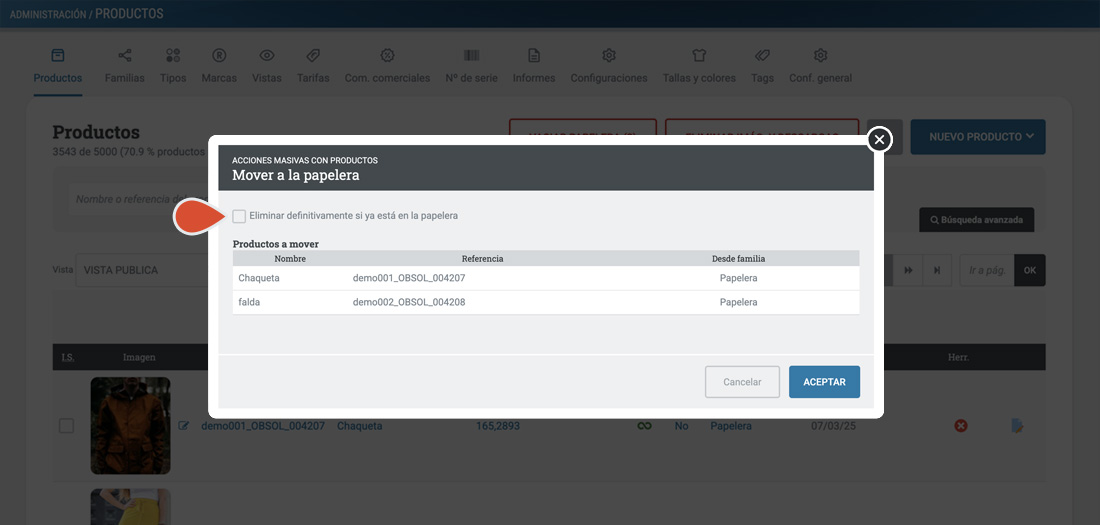Check 'Eliminar definitivamente si ya está en la papelera'

(239, 216)
